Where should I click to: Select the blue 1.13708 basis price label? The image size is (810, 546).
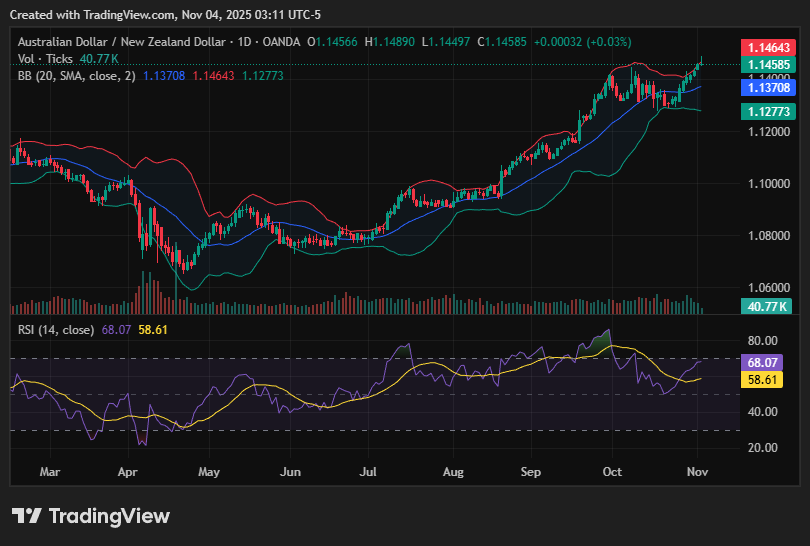[x=766, y=88]
